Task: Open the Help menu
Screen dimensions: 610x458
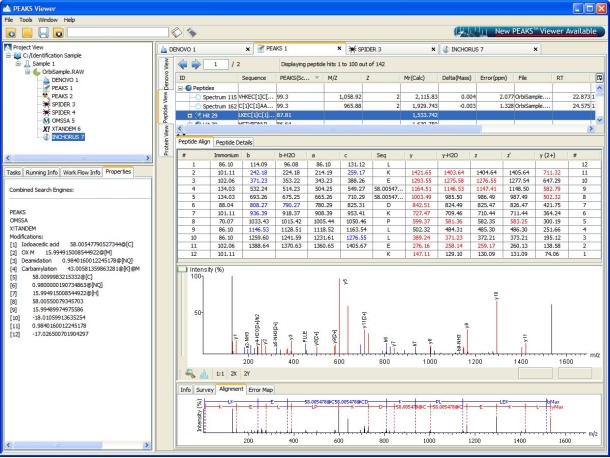Action: point(69,20)
